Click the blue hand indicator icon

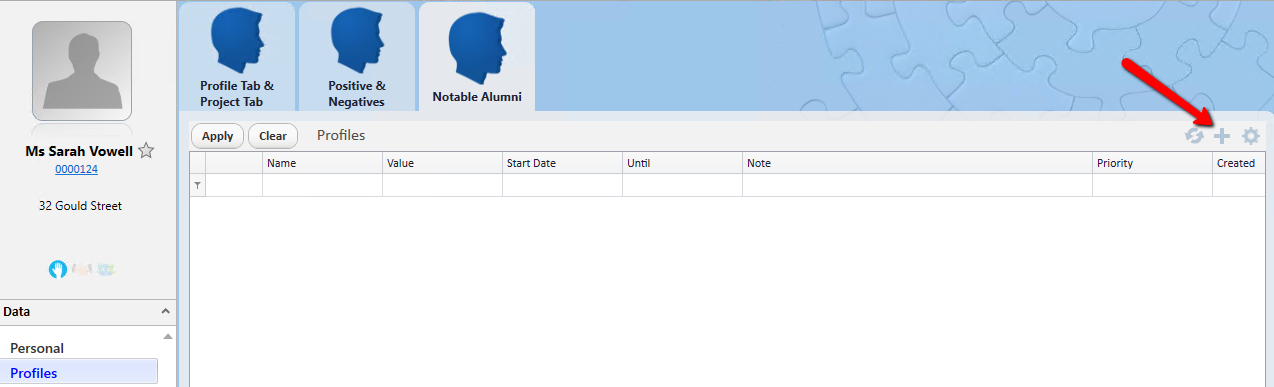(x=58, y=269)
